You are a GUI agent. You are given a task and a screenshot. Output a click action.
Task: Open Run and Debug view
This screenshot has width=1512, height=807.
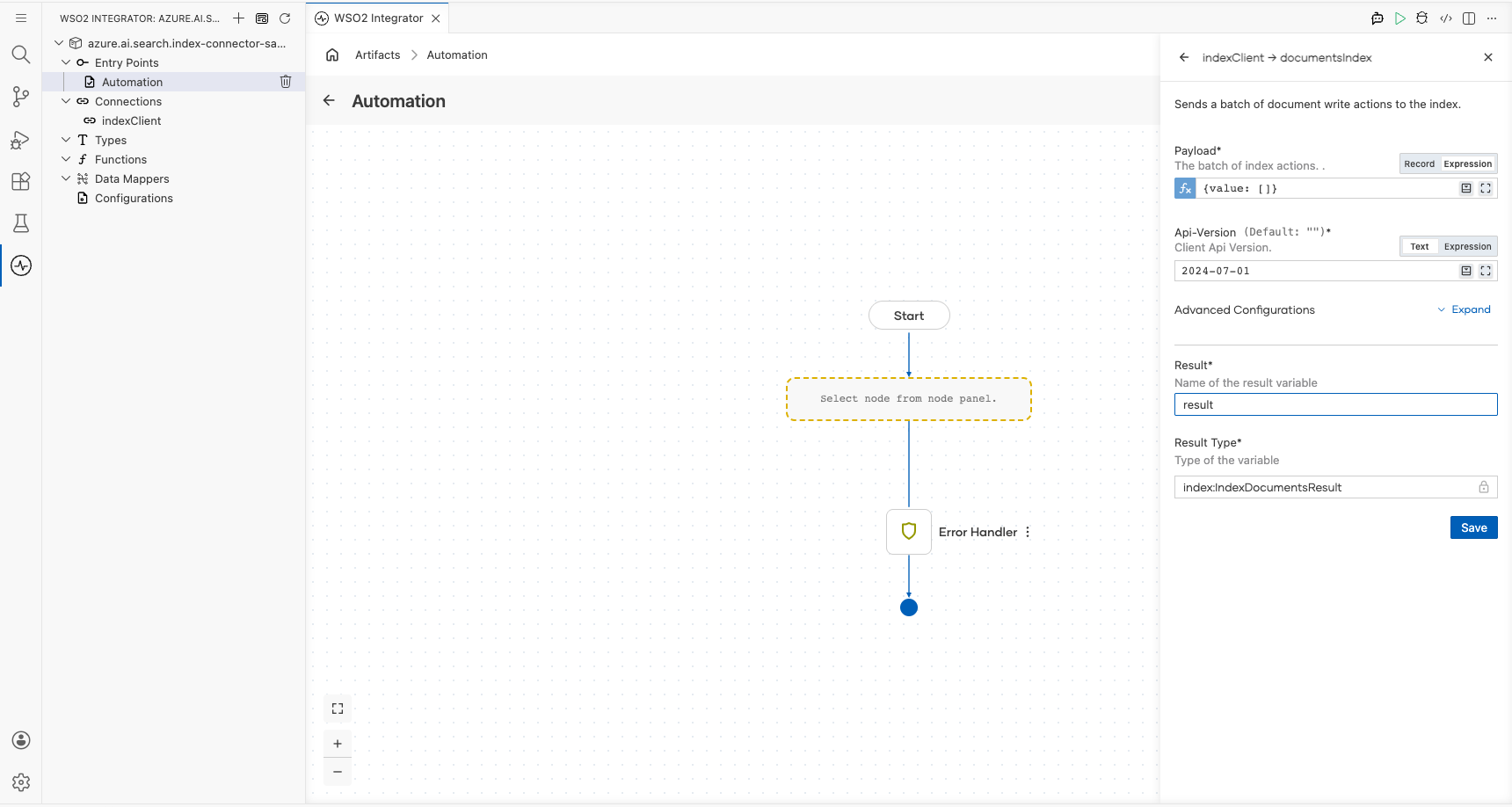(21, 139)
